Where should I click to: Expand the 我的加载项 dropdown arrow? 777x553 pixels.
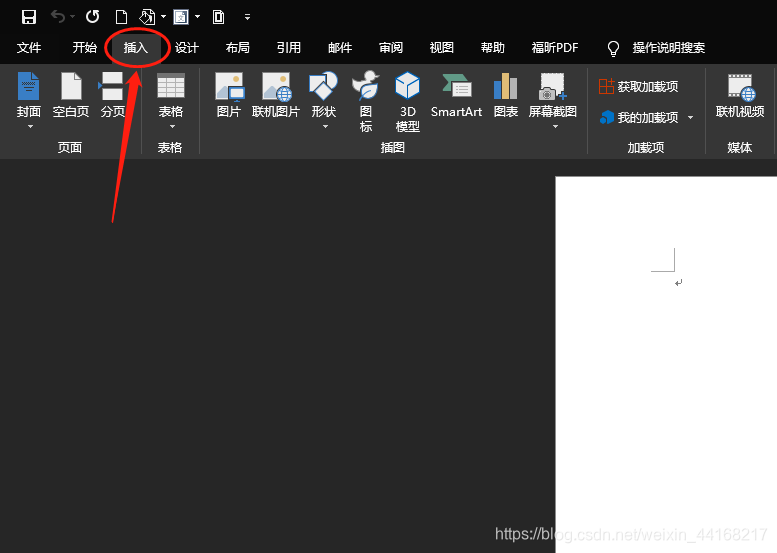690,118
